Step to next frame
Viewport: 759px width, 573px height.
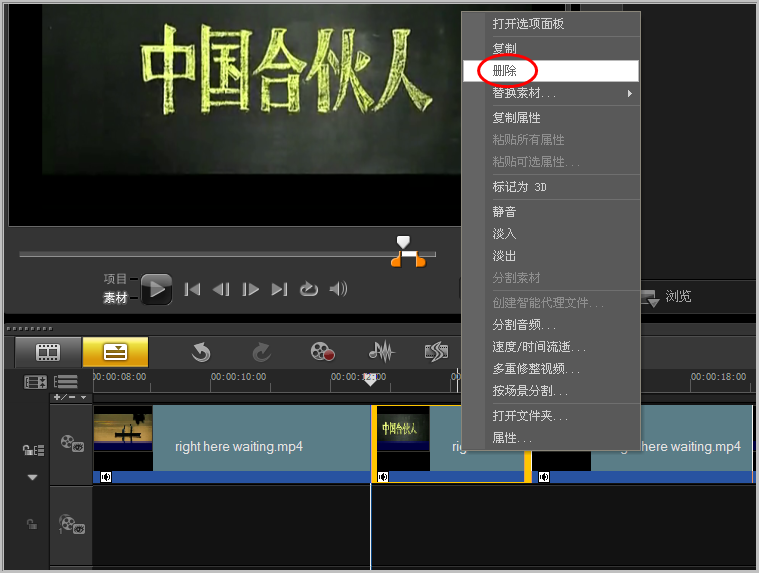coord(250,289)
